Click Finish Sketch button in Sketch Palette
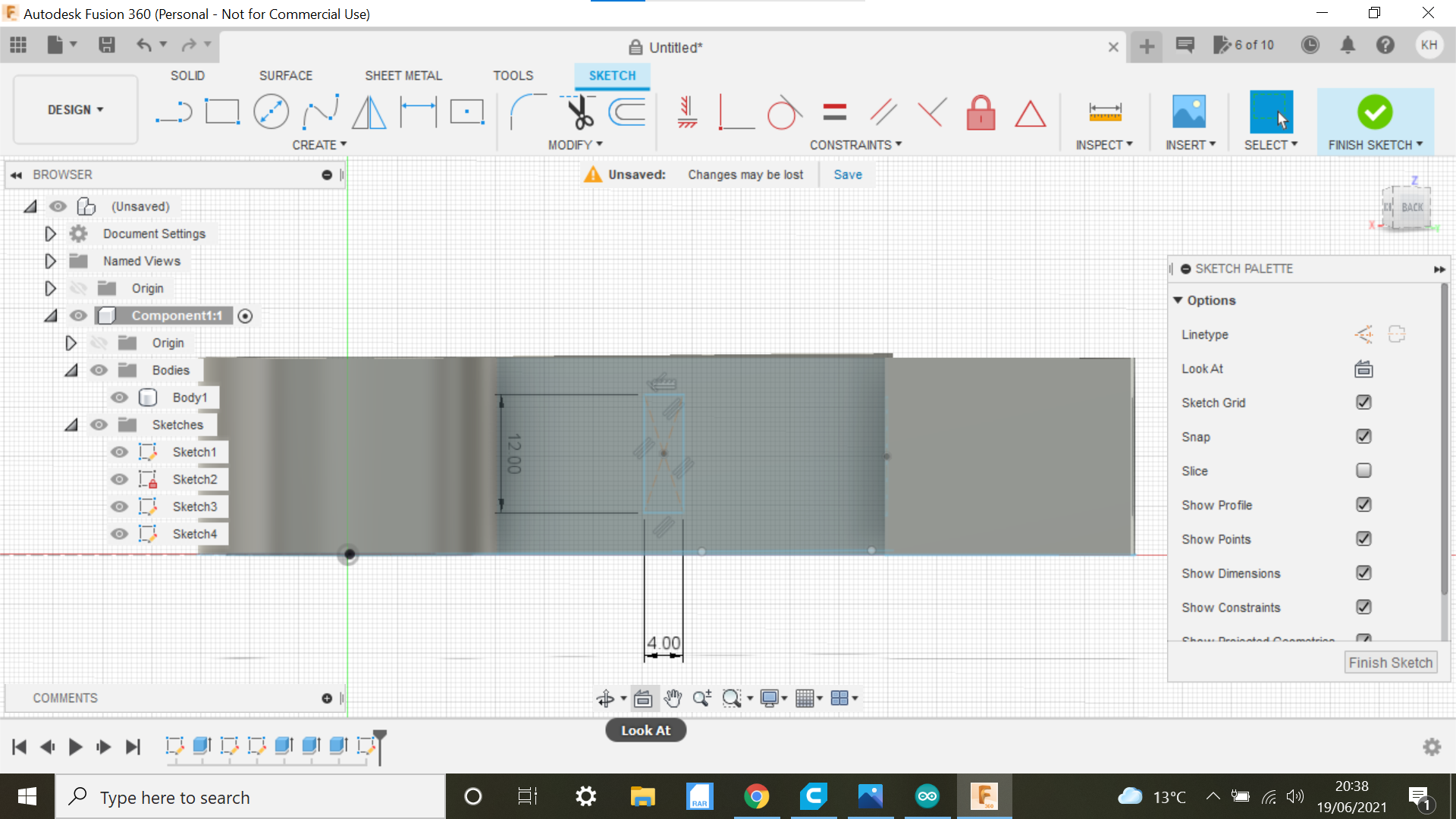The image size is (1456, 819). click(x=1391, y=663)
